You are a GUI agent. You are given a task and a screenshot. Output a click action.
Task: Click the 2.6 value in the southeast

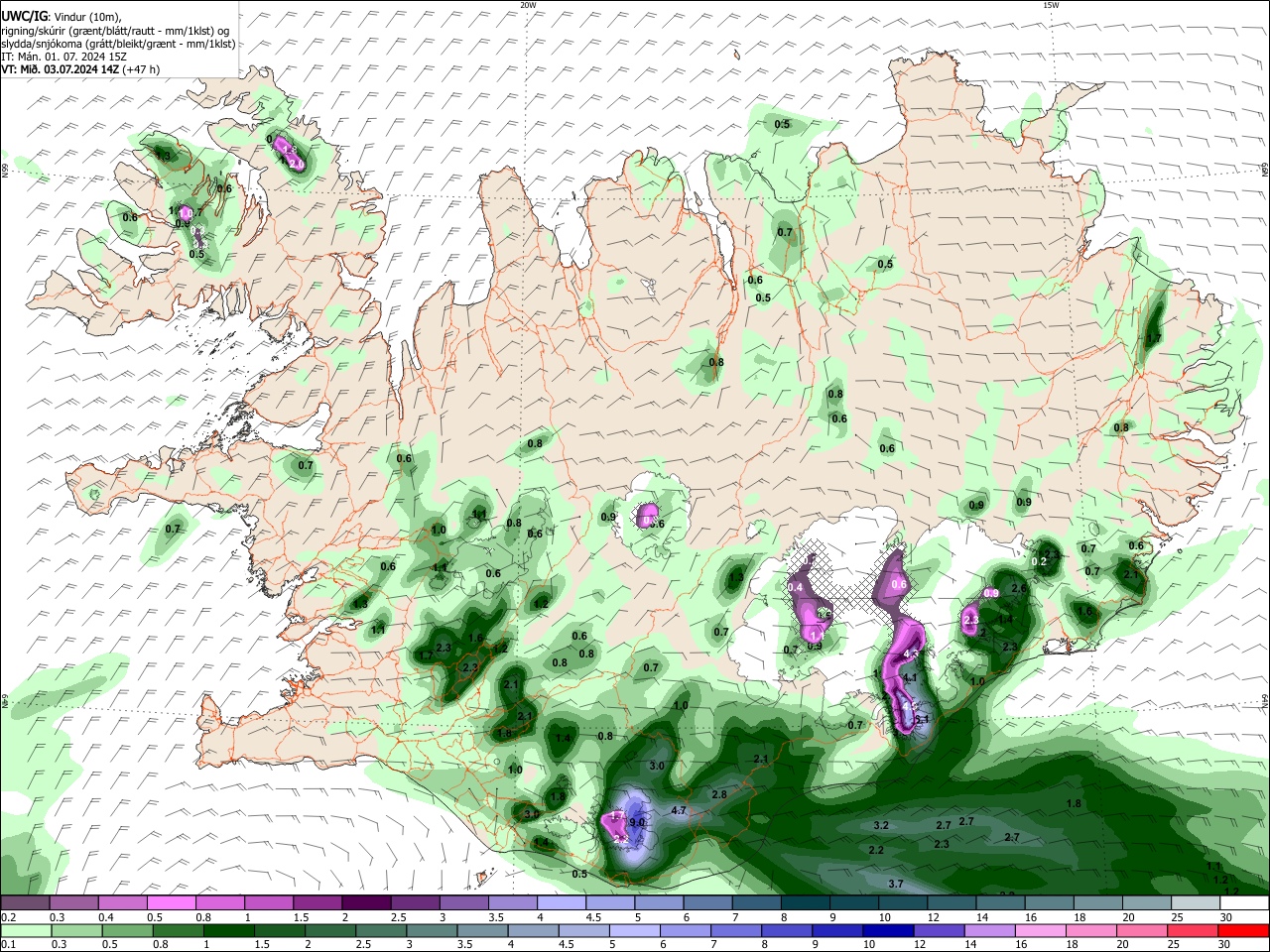click(x=1018, y=588)
